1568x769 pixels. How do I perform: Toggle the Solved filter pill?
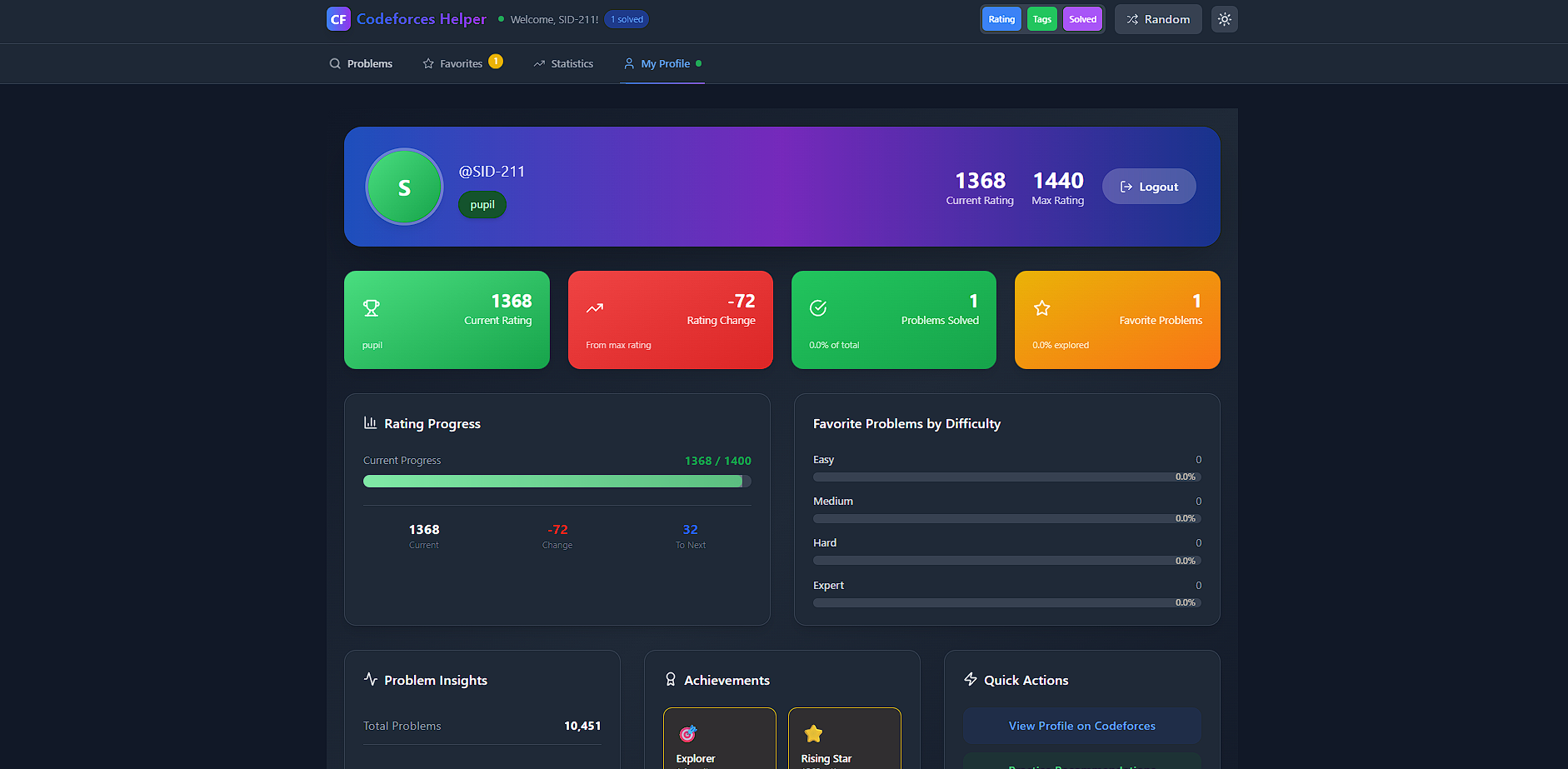(x=1082, y=18)
